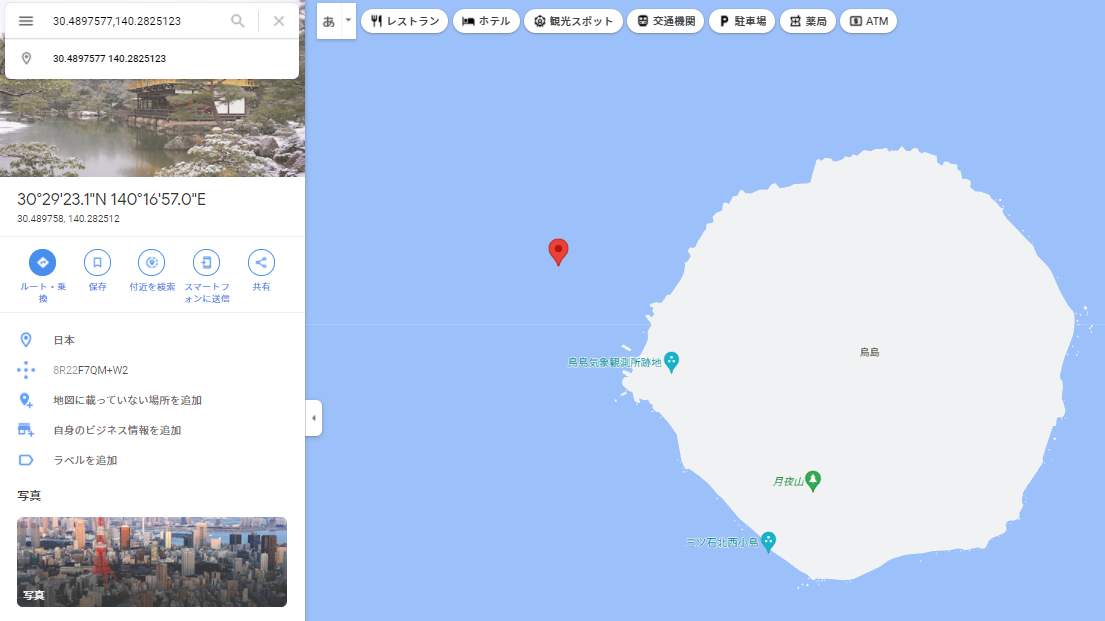Collapse the side panel with the arrow tab
1105x621 pixels.
(314, 418)
